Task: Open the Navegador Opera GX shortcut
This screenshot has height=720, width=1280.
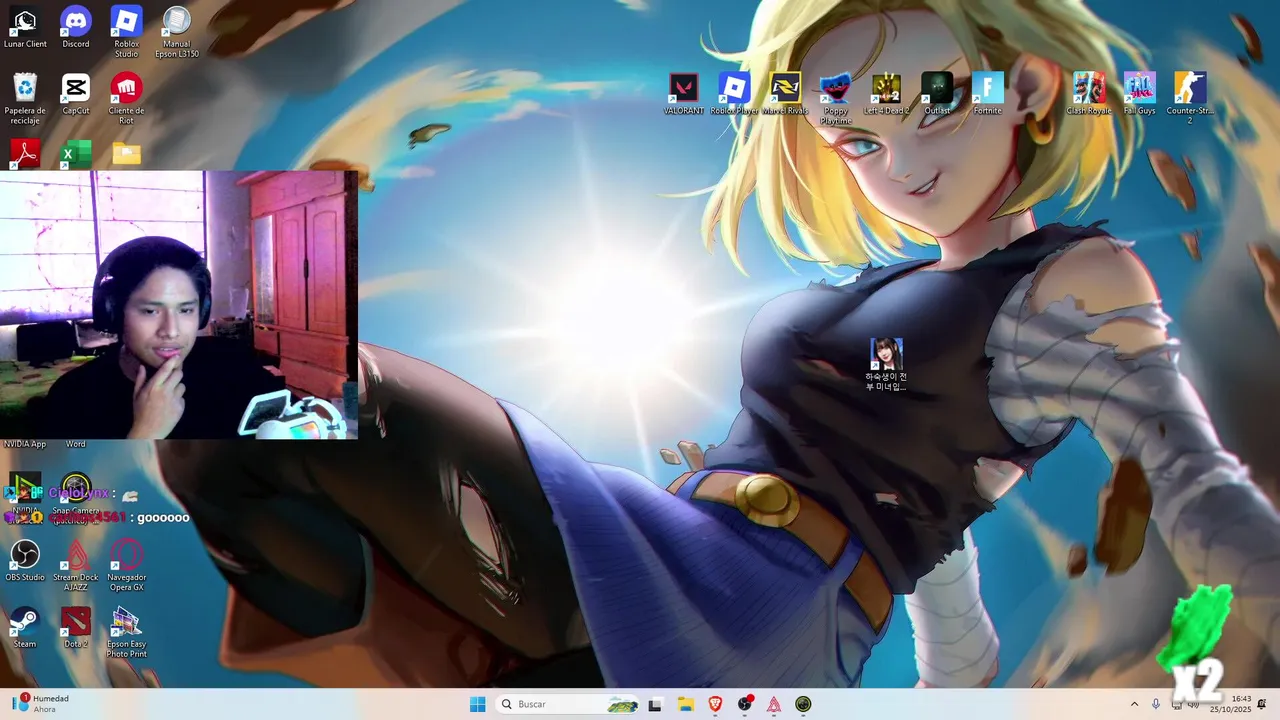Action: pos(126,565)
